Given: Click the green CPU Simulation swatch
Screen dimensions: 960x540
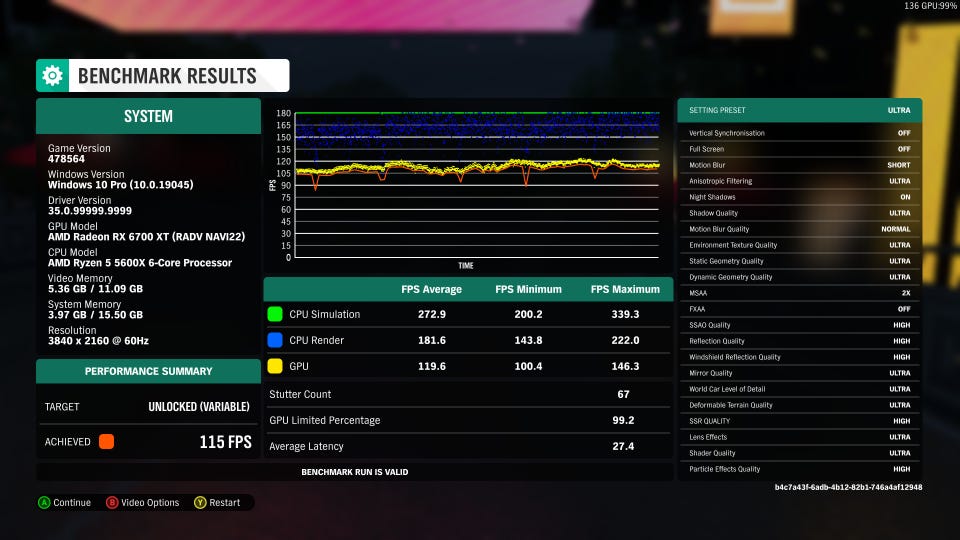Looking at the screenshot, I should 275,314.
